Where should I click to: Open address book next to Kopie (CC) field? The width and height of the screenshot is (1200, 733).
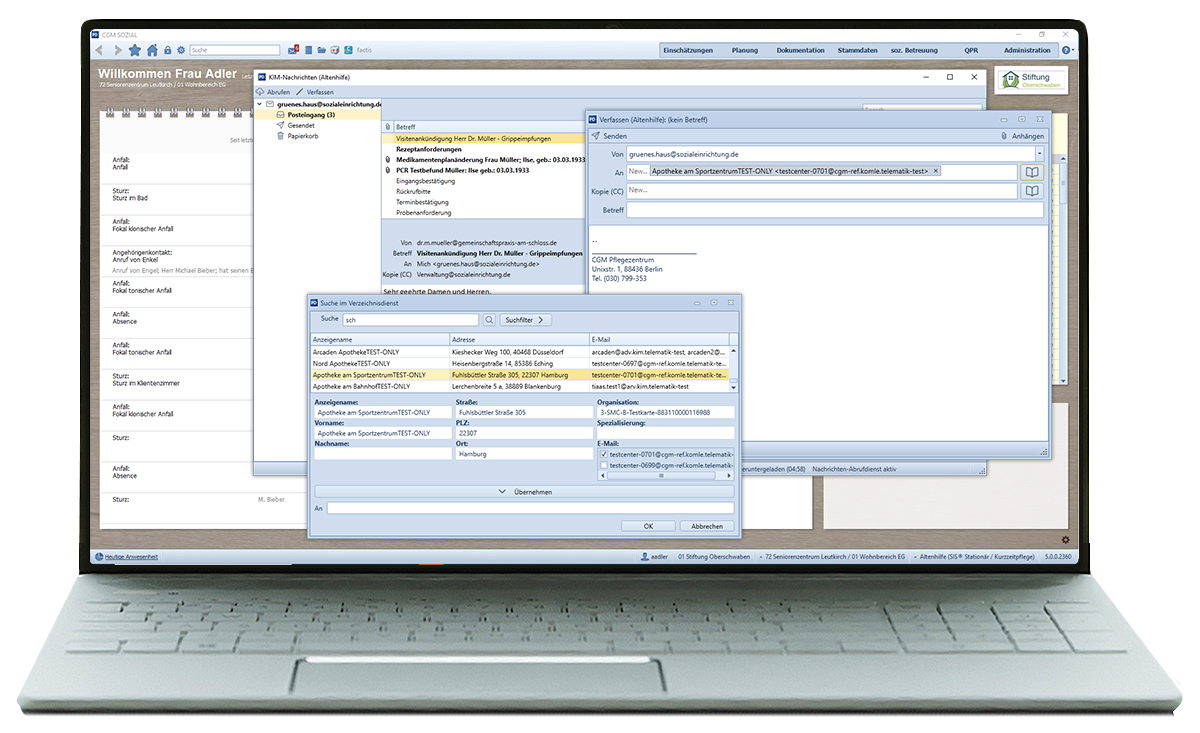point(1032,191)
